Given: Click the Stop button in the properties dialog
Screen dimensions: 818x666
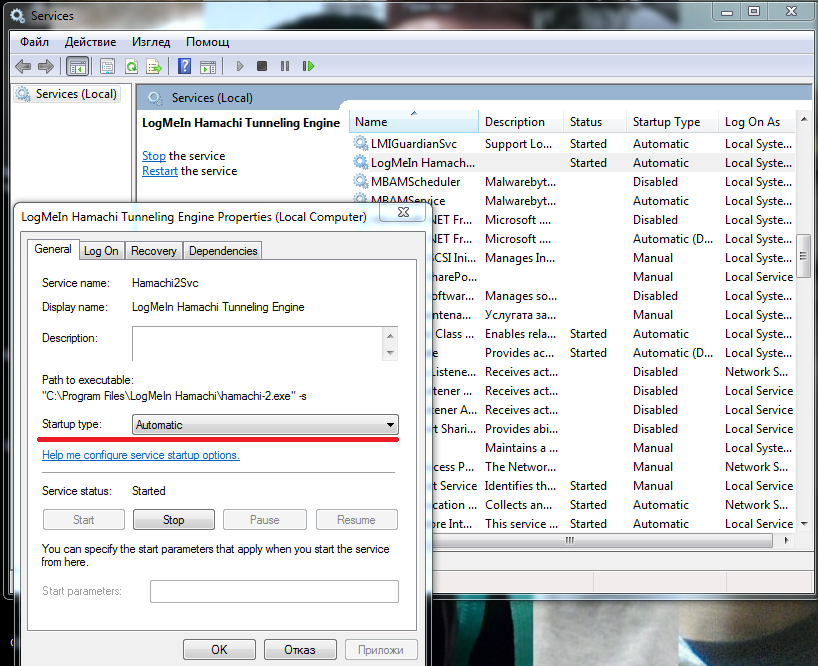Looking at the screenshot, I should pos(174,519).
